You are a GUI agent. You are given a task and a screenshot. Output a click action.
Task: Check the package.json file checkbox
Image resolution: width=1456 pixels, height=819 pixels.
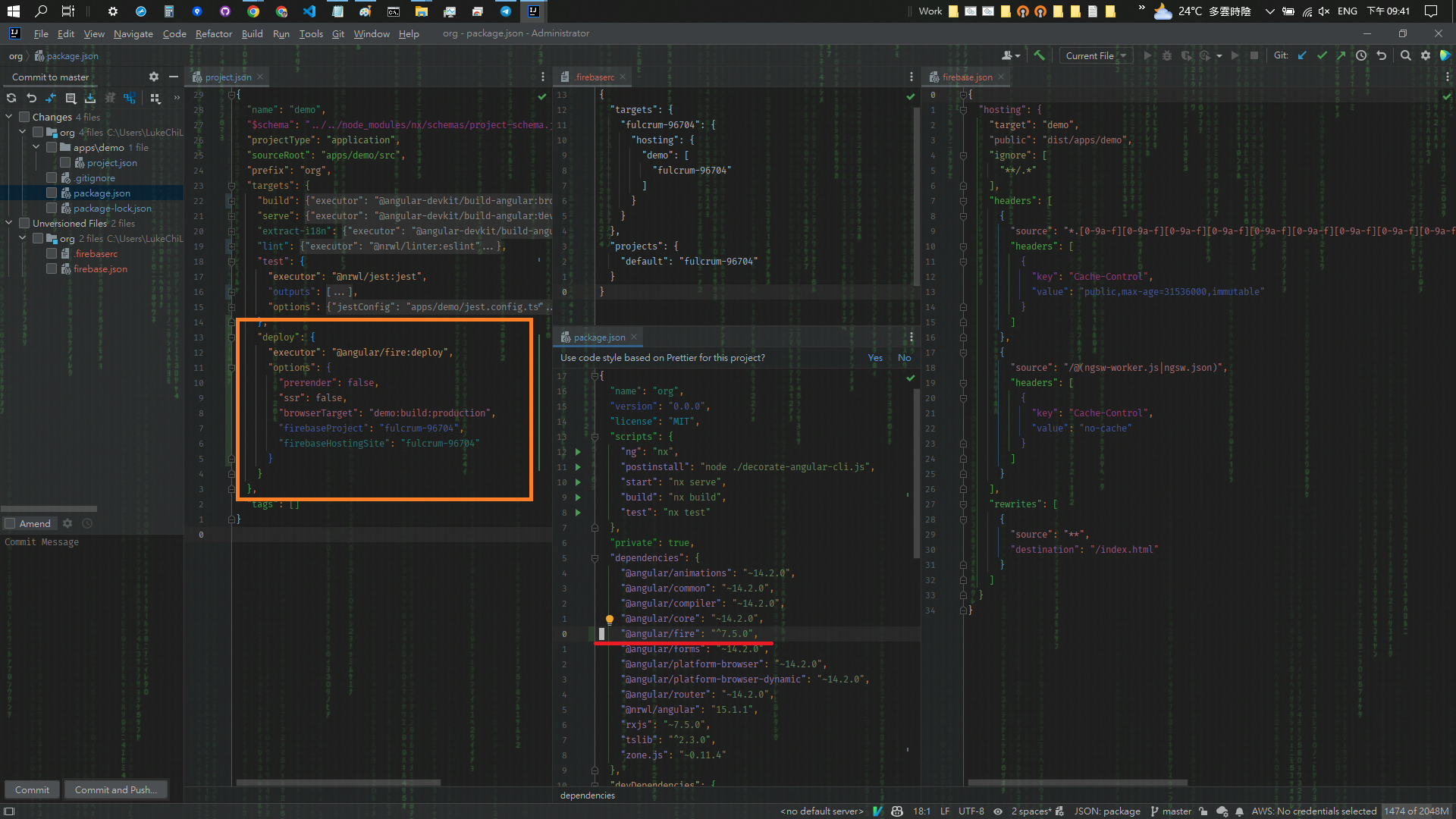[x=52, y=193]
